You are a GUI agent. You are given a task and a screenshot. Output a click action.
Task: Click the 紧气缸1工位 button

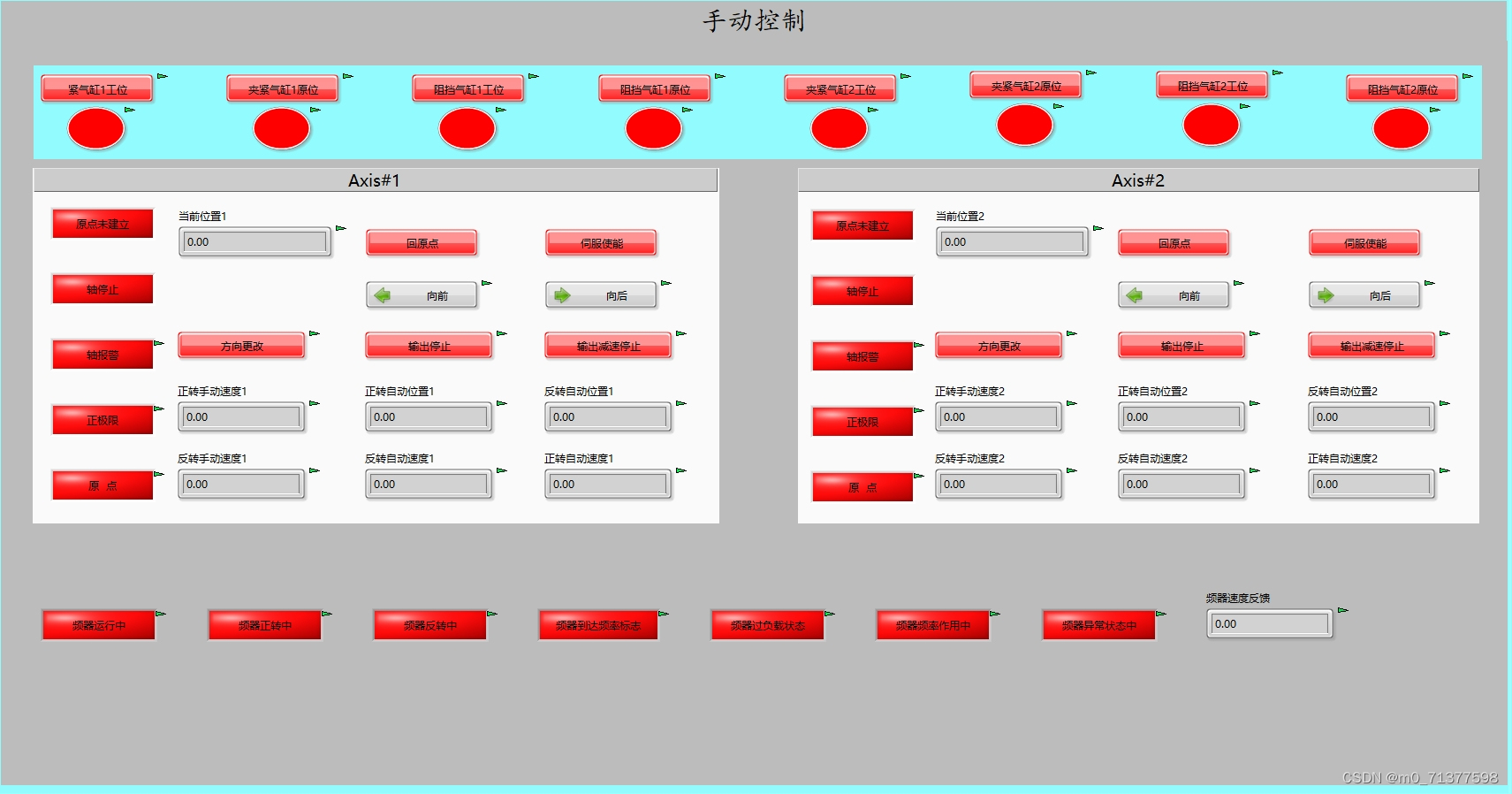tap(97, 89)
